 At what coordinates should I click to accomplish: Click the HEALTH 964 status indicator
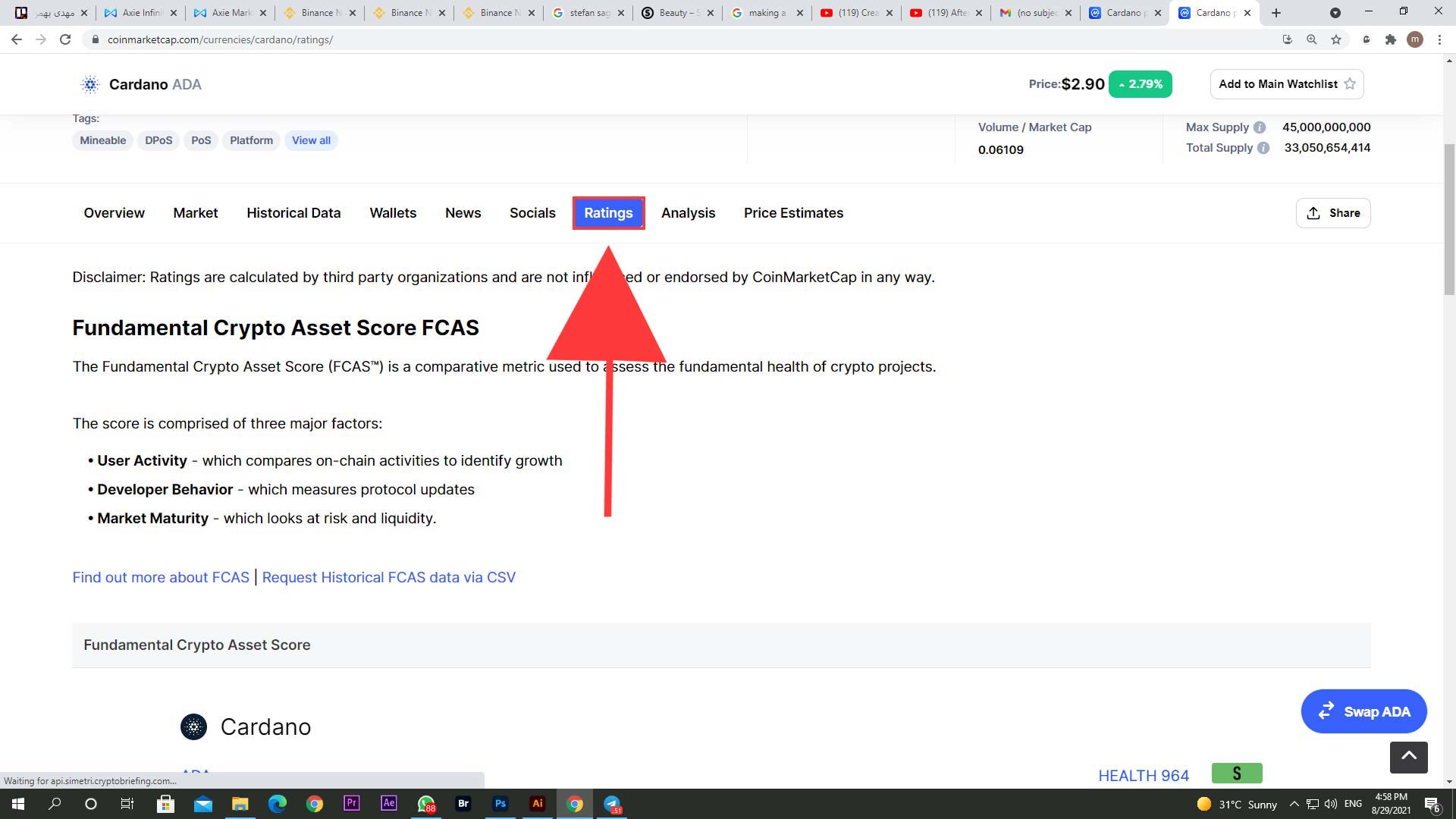(1144, 775)
